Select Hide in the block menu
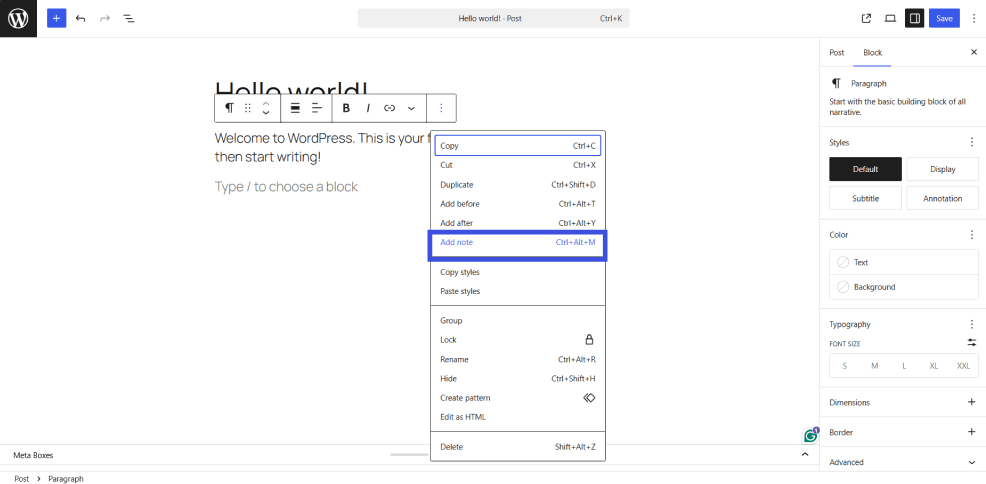The image size is (986, 484). 518,379
